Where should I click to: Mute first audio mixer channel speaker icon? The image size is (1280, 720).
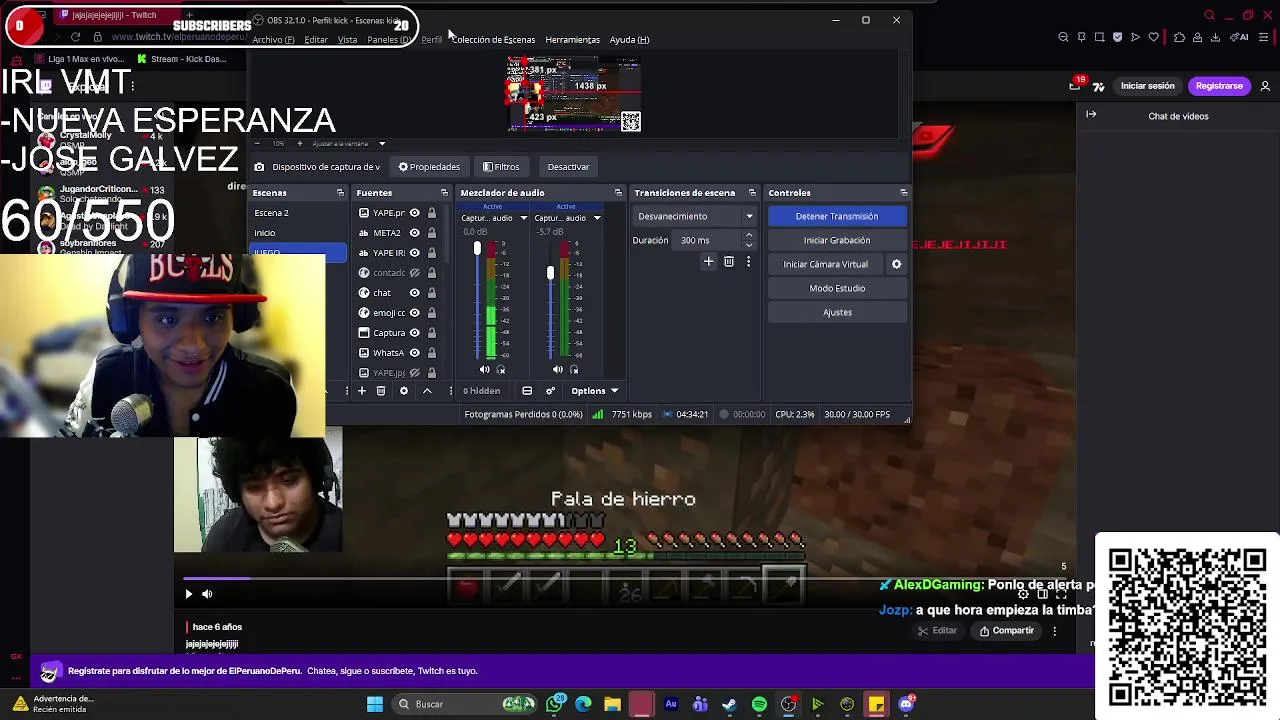pos(485,370)
